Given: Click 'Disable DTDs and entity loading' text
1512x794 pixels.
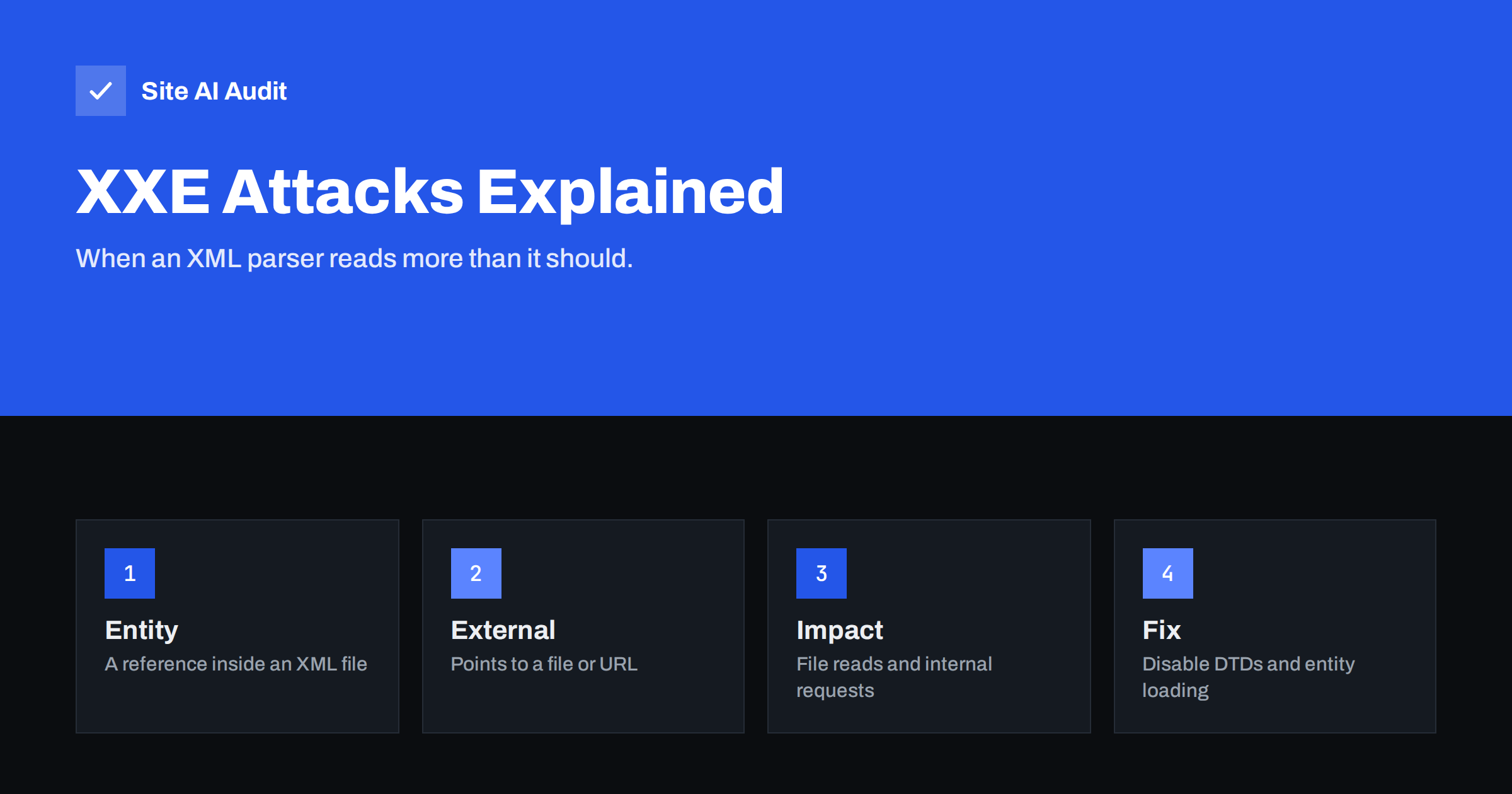Looking at the screenshot, I should [1249, 677].
